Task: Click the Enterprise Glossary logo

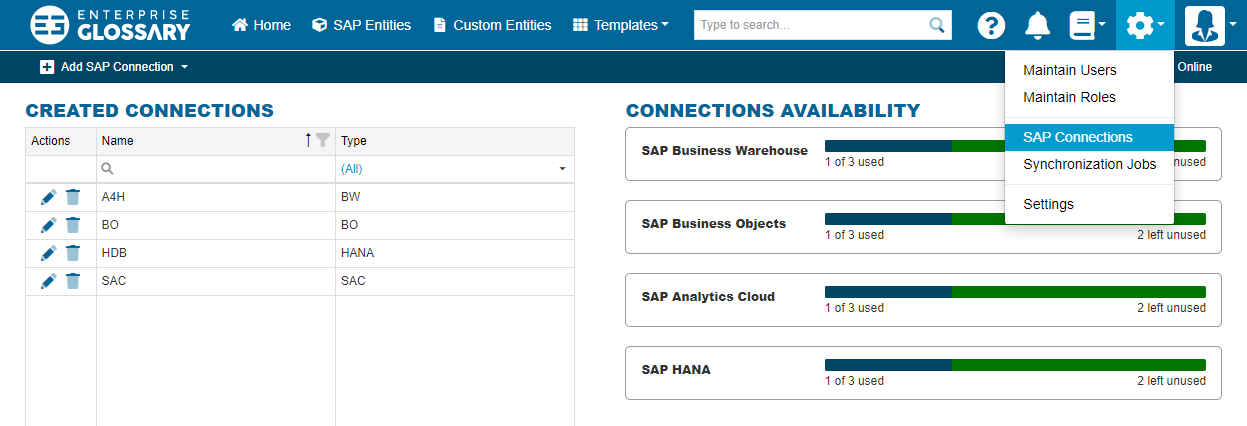Action: (110, 25)
